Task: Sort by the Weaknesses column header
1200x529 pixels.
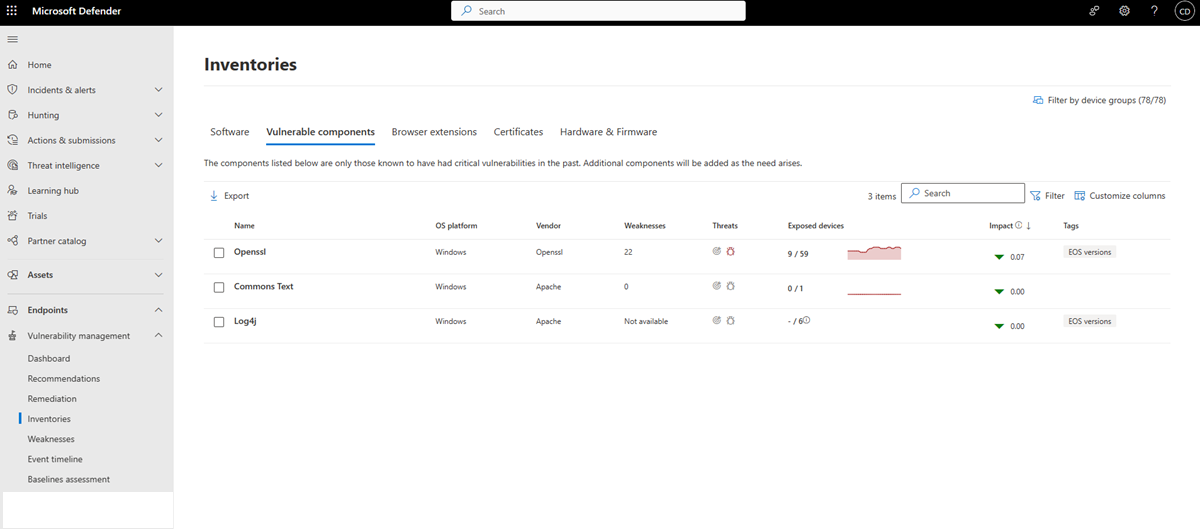Action: point(645,226)
